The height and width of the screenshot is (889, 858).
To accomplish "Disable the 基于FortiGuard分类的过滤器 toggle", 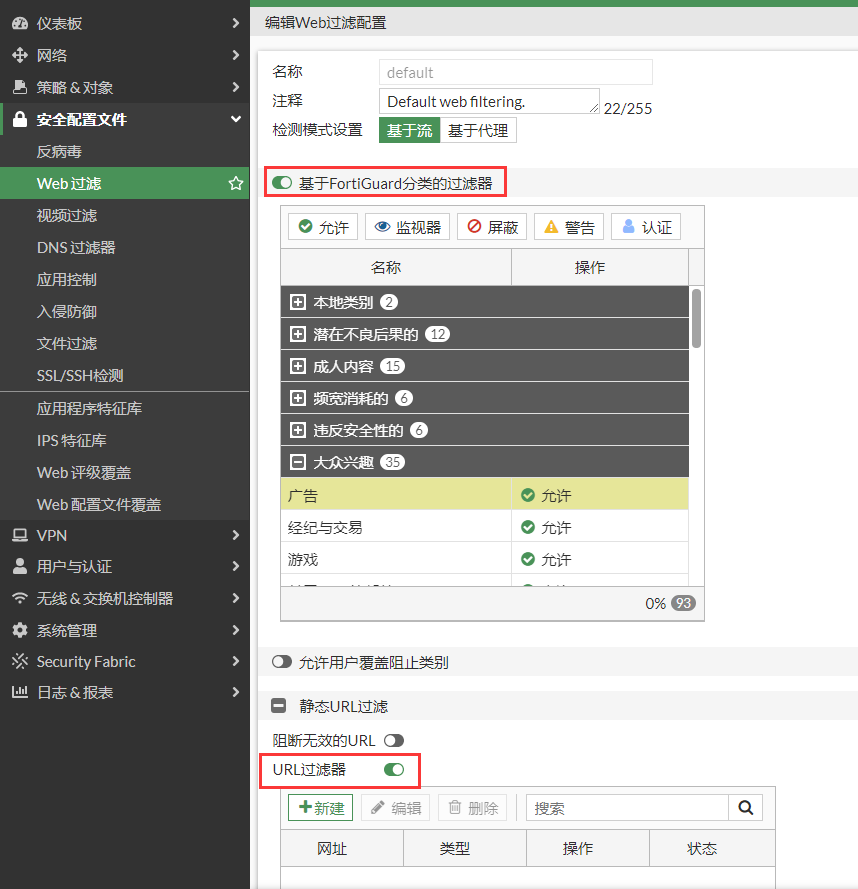I will tap(282, 183).
